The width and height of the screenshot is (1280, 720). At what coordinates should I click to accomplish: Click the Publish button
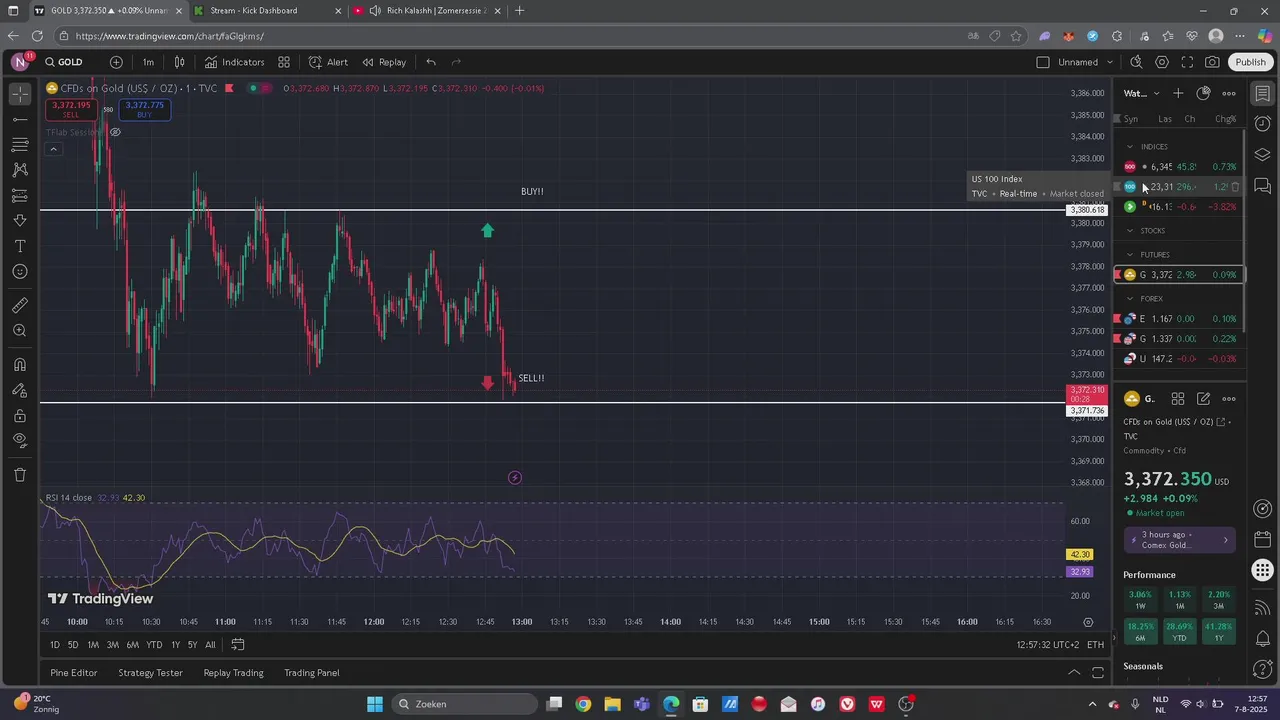[x=1250, y=62]
